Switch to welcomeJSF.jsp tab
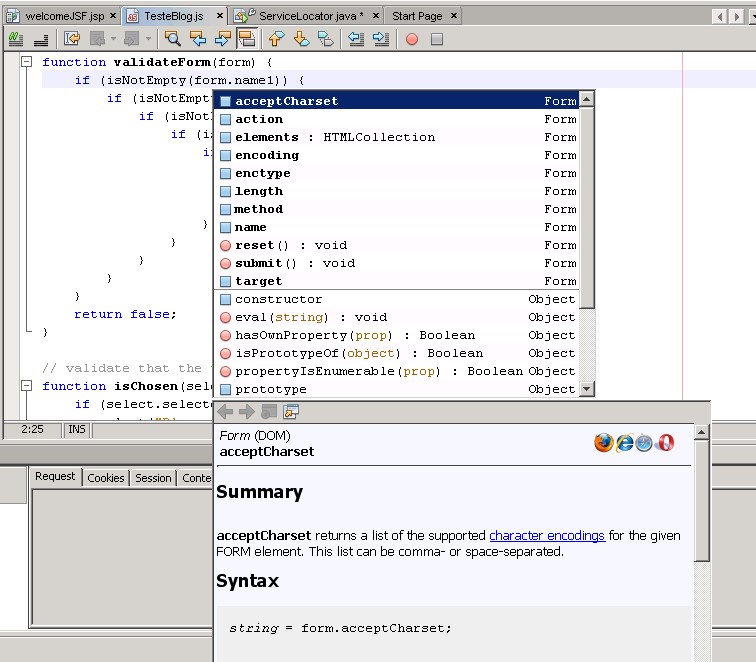This screenshot has height=662, width=756. [65, 16]
